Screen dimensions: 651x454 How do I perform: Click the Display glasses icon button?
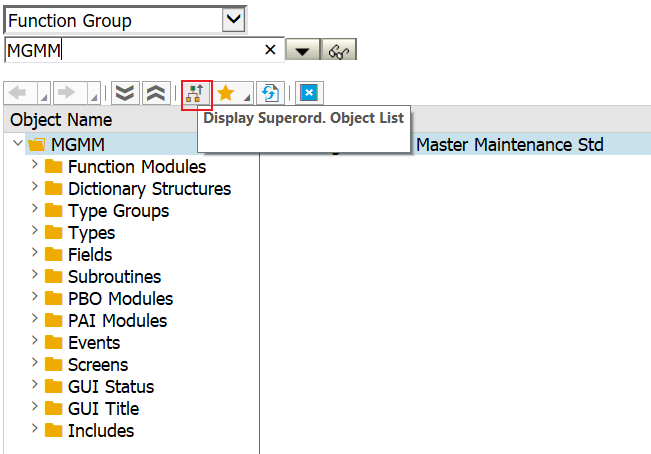coord(339,50)
